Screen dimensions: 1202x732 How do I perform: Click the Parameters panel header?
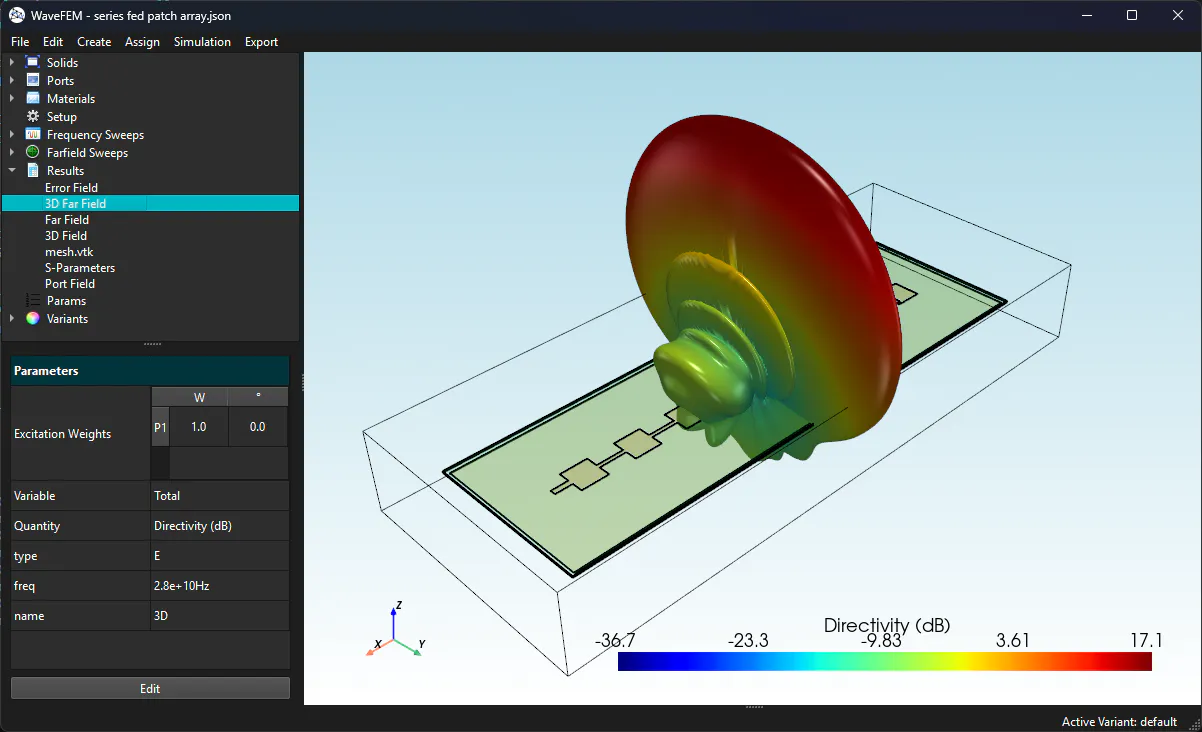pyautogui.click(x=150, y=370)
